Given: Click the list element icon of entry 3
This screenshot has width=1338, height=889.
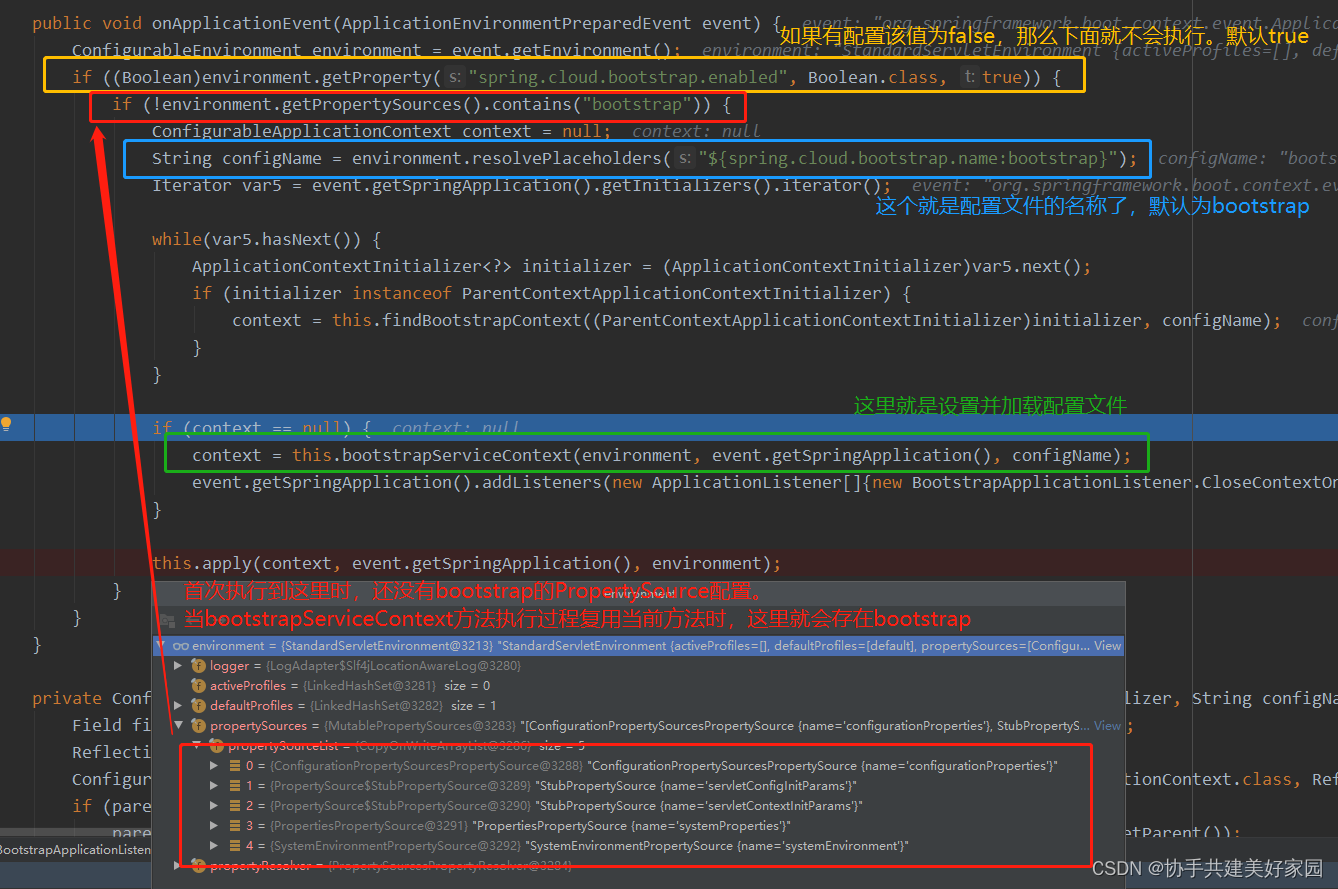Looking at the screenshot, I should coord(235,826).
